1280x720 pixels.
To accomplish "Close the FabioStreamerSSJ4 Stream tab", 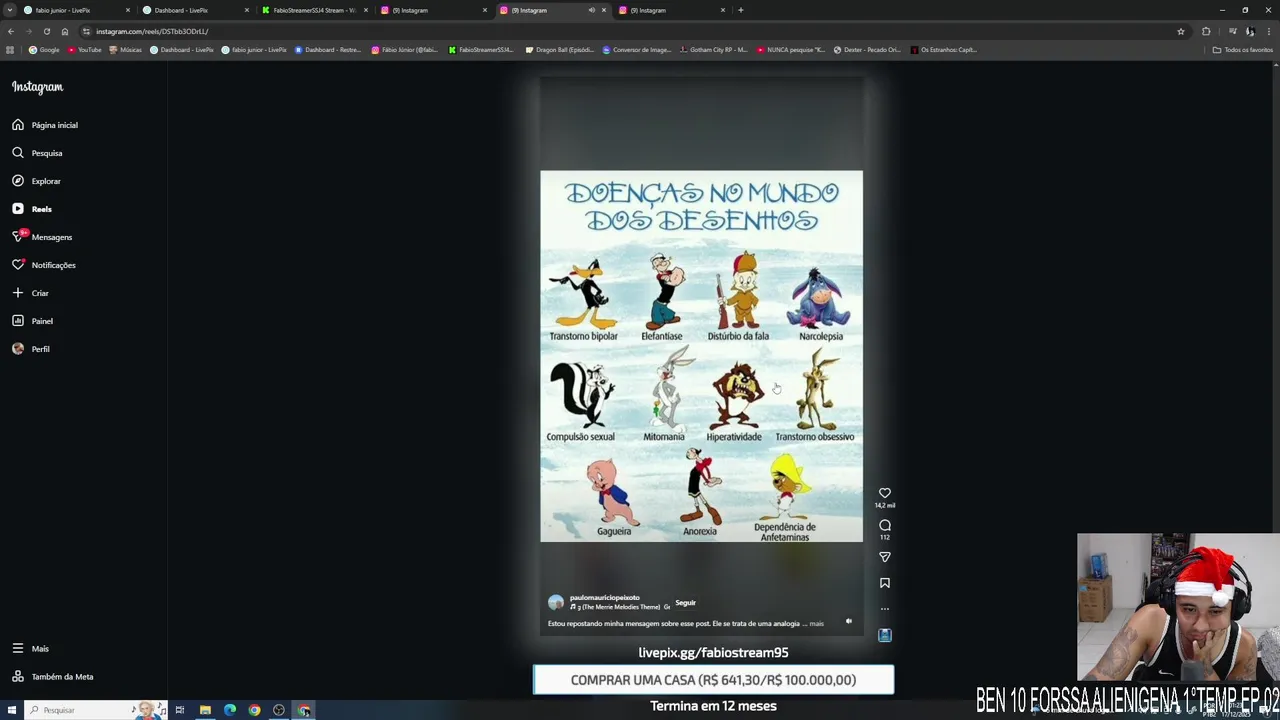I will pos(366,10).
